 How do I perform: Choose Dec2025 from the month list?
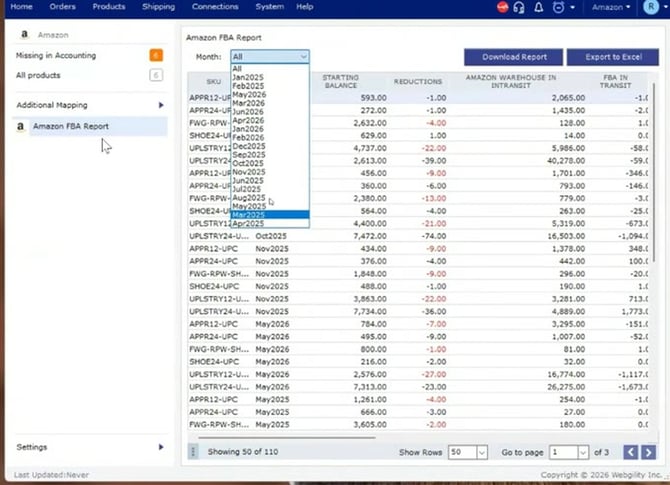pyautogui.click(x=270, y=146)
